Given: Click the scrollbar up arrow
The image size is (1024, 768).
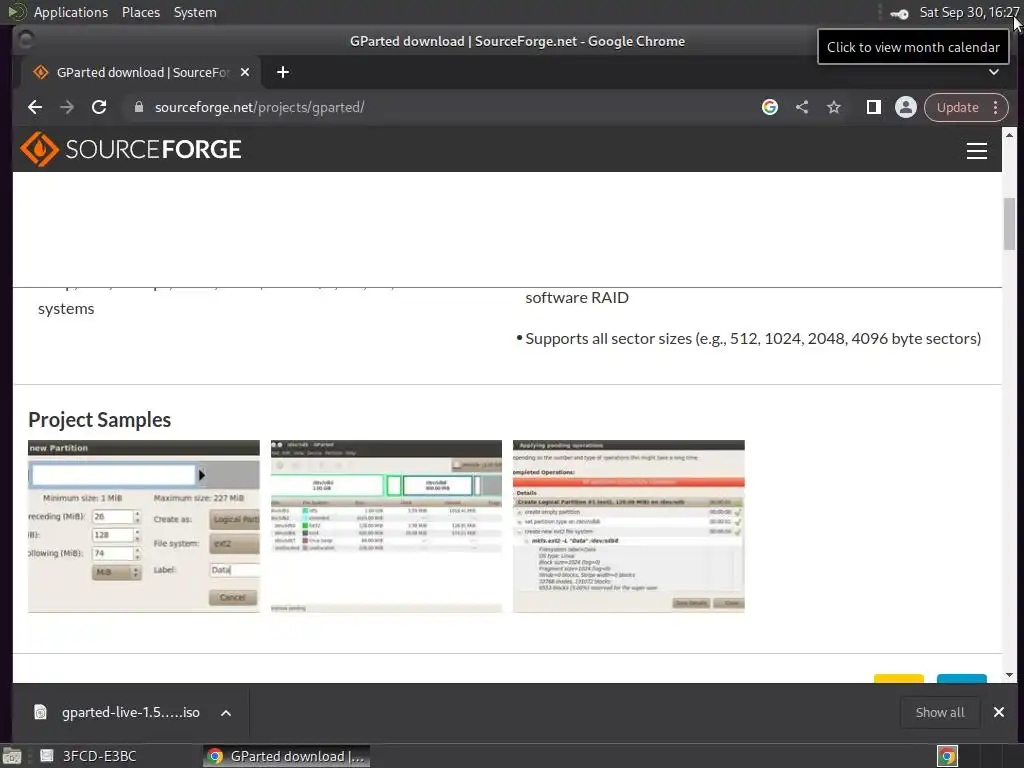Looking at the screenshot, I should pos(1010,135).
